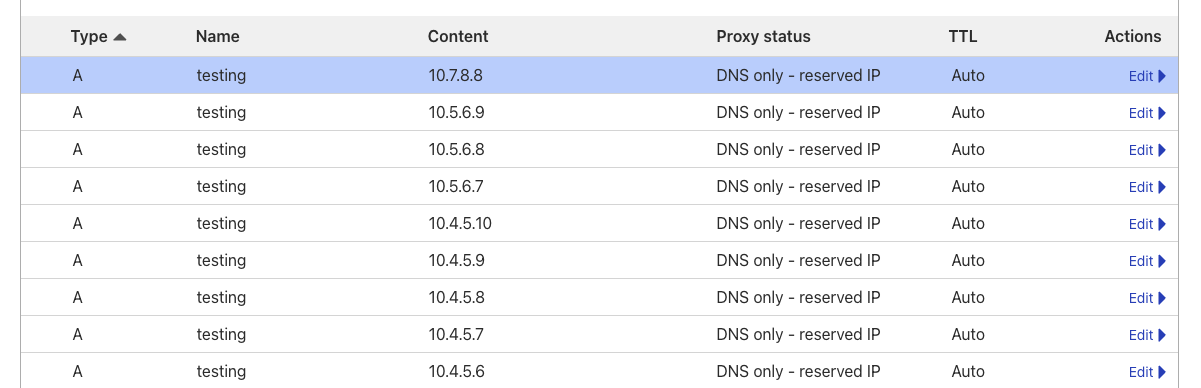The height and width of the screenshot is (388, 1201).
Task: Expand Edit arrow for record 10.4.5.7
Action: 1162,335
